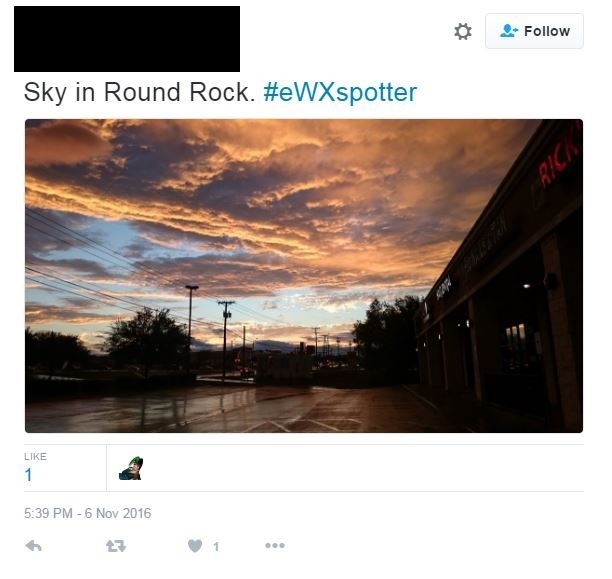
Task: Click the tweet text Sky in Round Rock
Action: click(139, 93)
